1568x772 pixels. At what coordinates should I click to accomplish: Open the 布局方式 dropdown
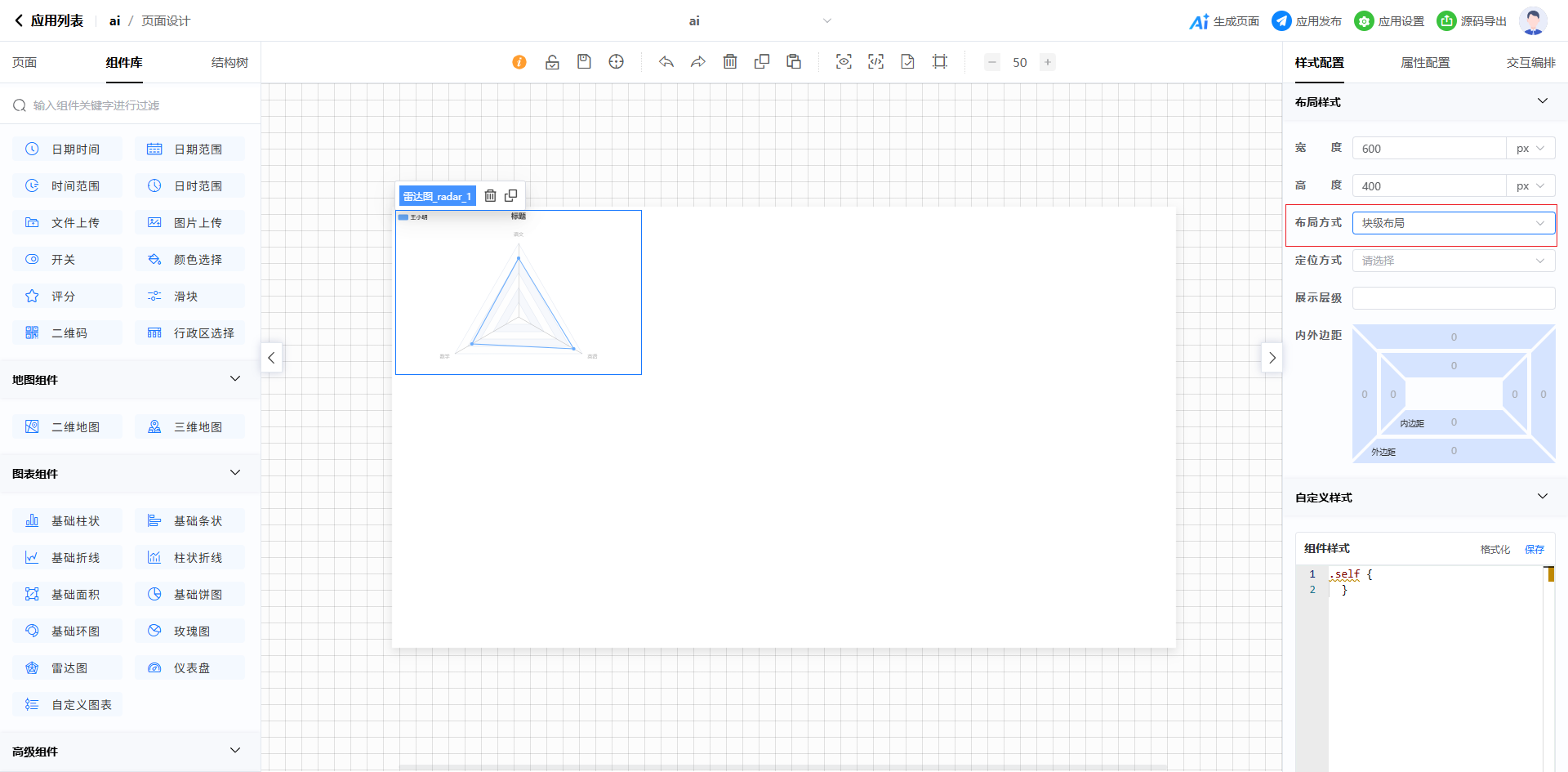click(x=1454, y=223)
